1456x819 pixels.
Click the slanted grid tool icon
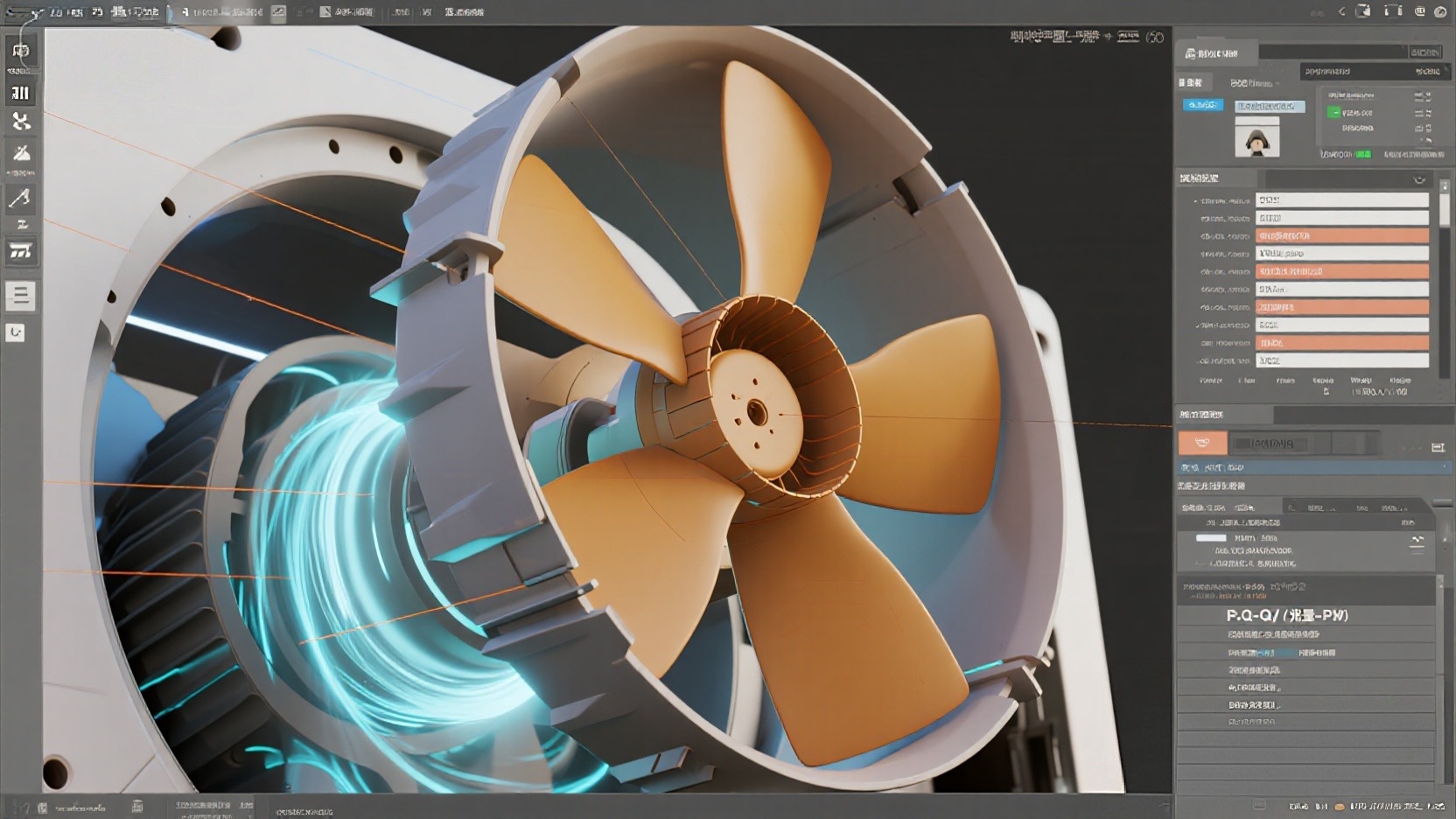click(20, 252)
